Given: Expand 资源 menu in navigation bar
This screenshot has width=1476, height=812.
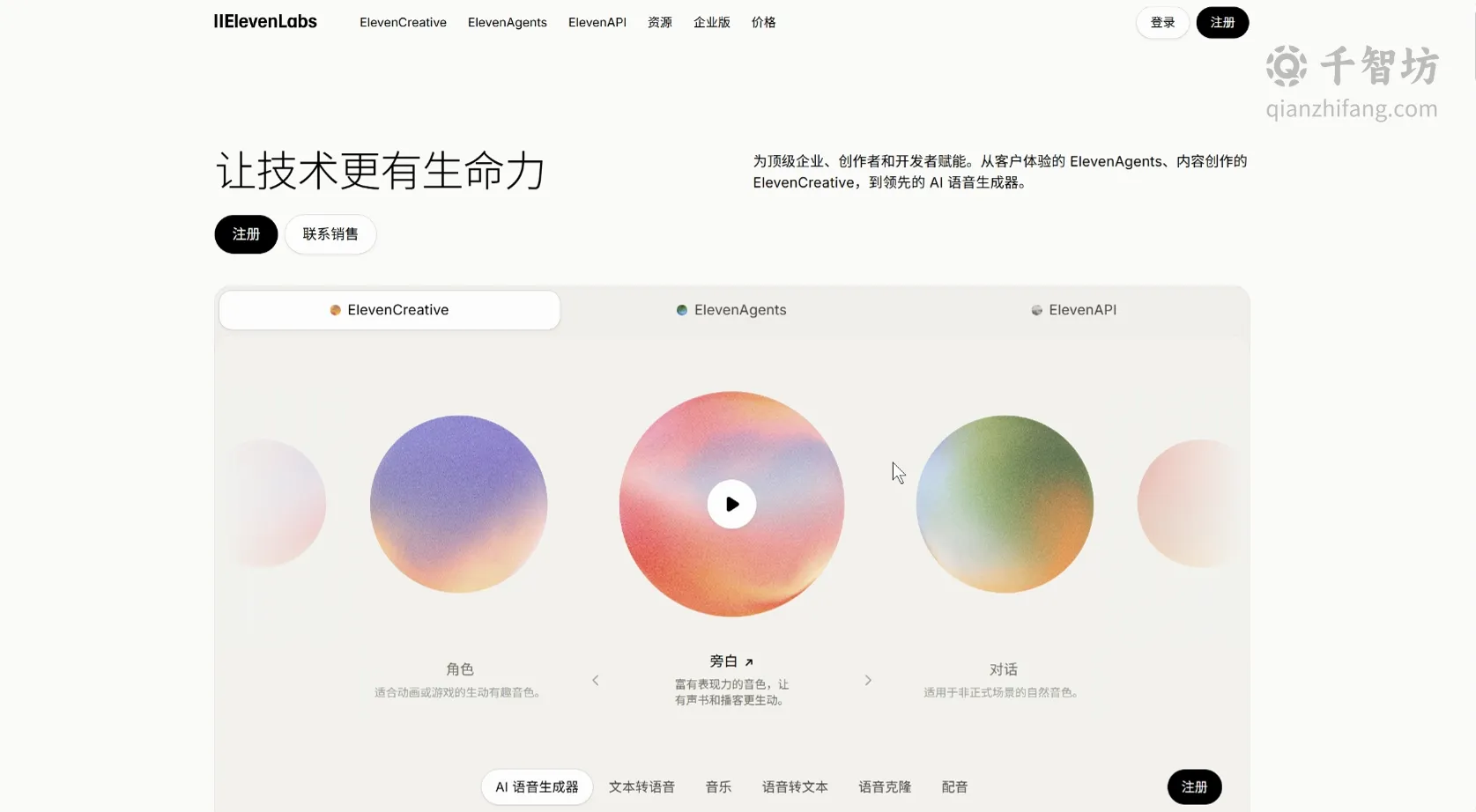Looking at the screenshot, I should click(660, 22).
